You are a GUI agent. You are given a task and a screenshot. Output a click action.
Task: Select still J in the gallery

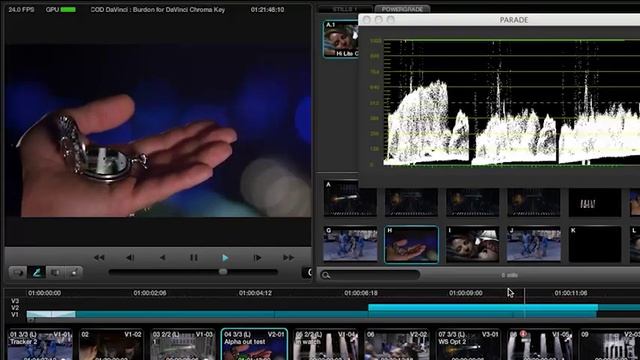coord(533,244)
